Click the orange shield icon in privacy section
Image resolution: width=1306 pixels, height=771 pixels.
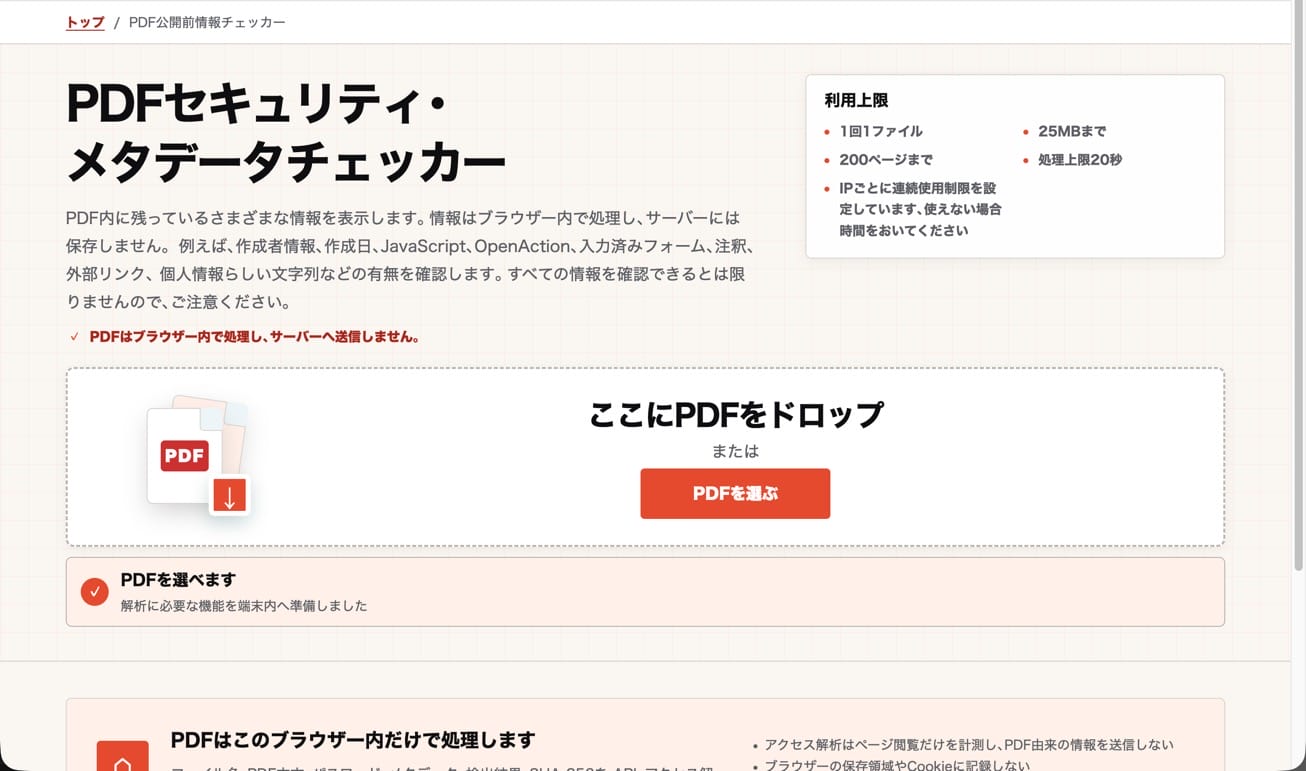[122, 757]
